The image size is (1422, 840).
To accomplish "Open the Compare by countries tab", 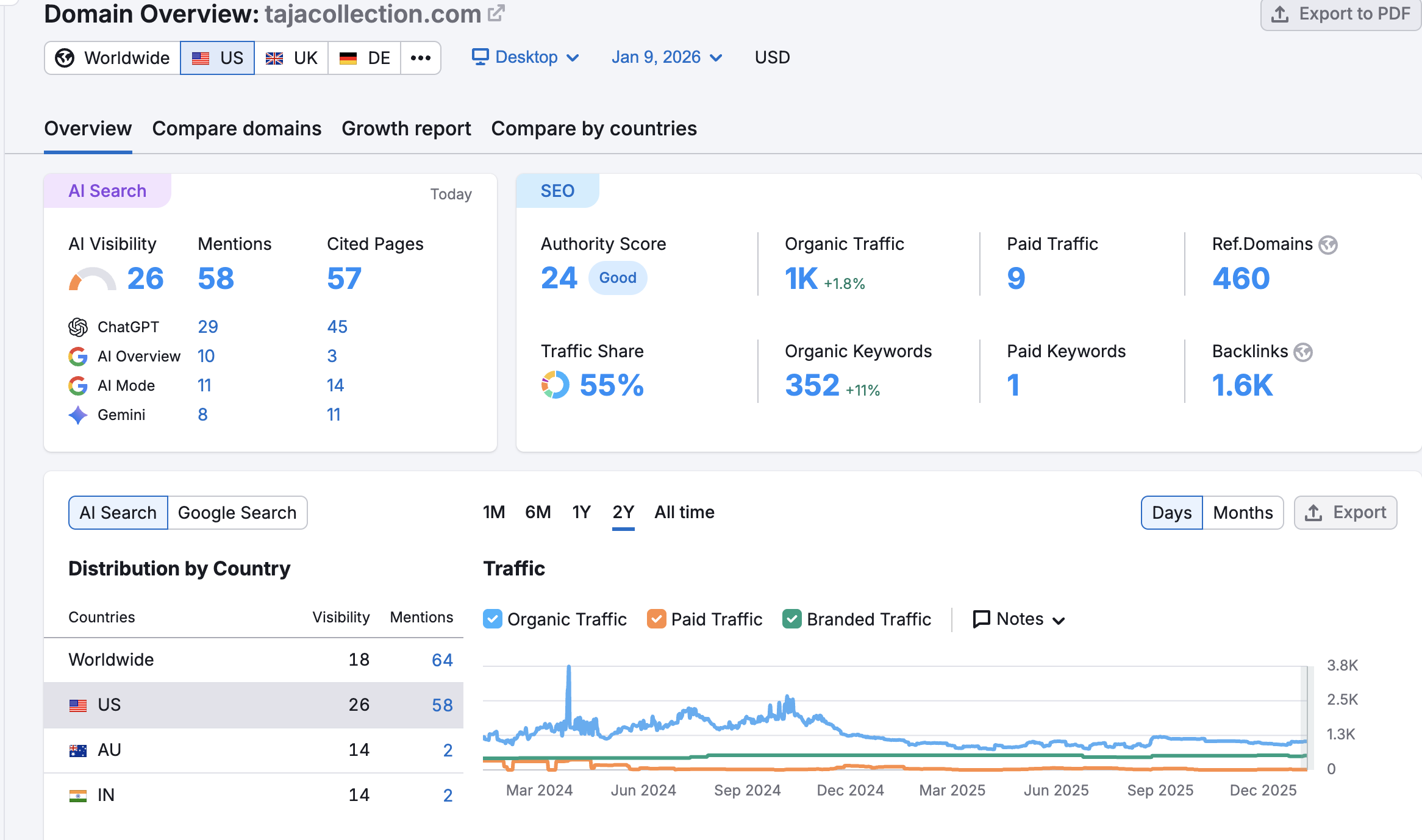I will [594, 129].
